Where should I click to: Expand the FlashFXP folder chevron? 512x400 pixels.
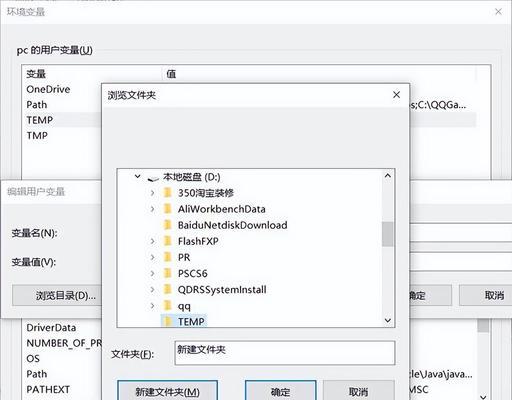pyautogui.click(x=152, y=241)
